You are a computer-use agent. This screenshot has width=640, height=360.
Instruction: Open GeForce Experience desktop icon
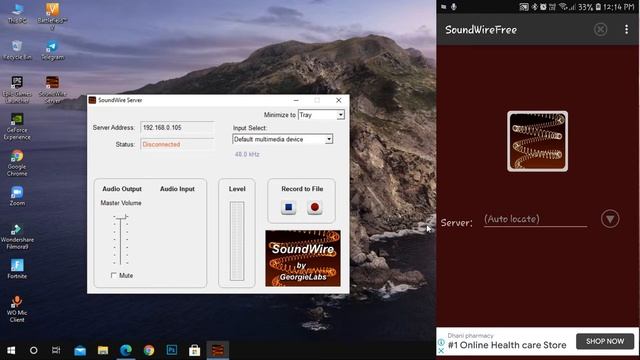(x=17, y=127)
